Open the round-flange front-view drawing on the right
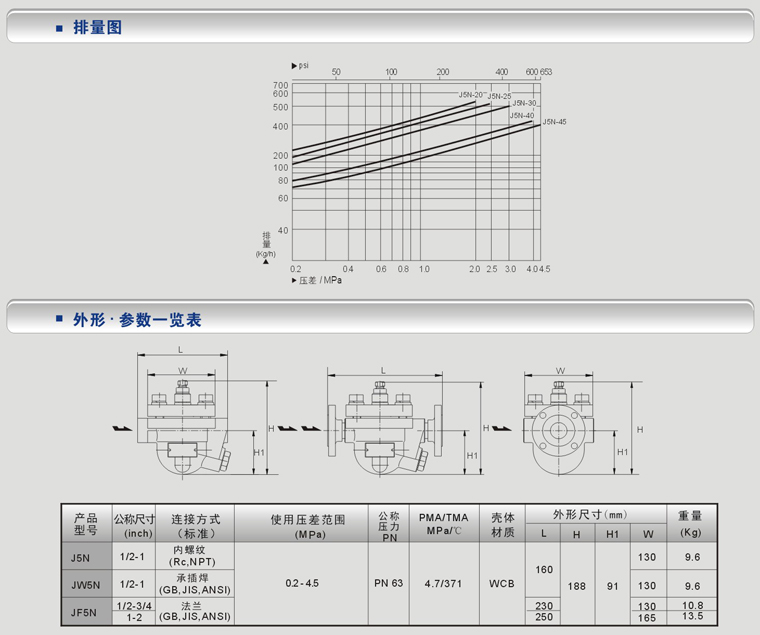 (561, 425)
